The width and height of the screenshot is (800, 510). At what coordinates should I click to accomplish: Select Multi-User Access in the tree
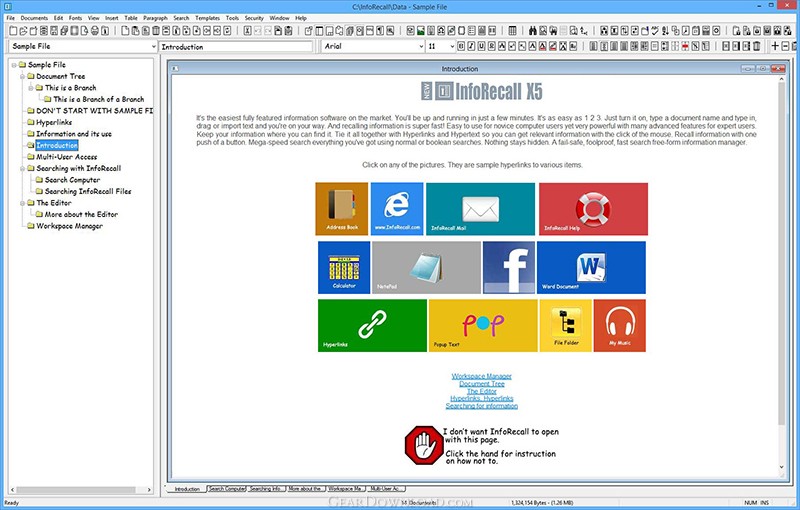click(66, 157)
